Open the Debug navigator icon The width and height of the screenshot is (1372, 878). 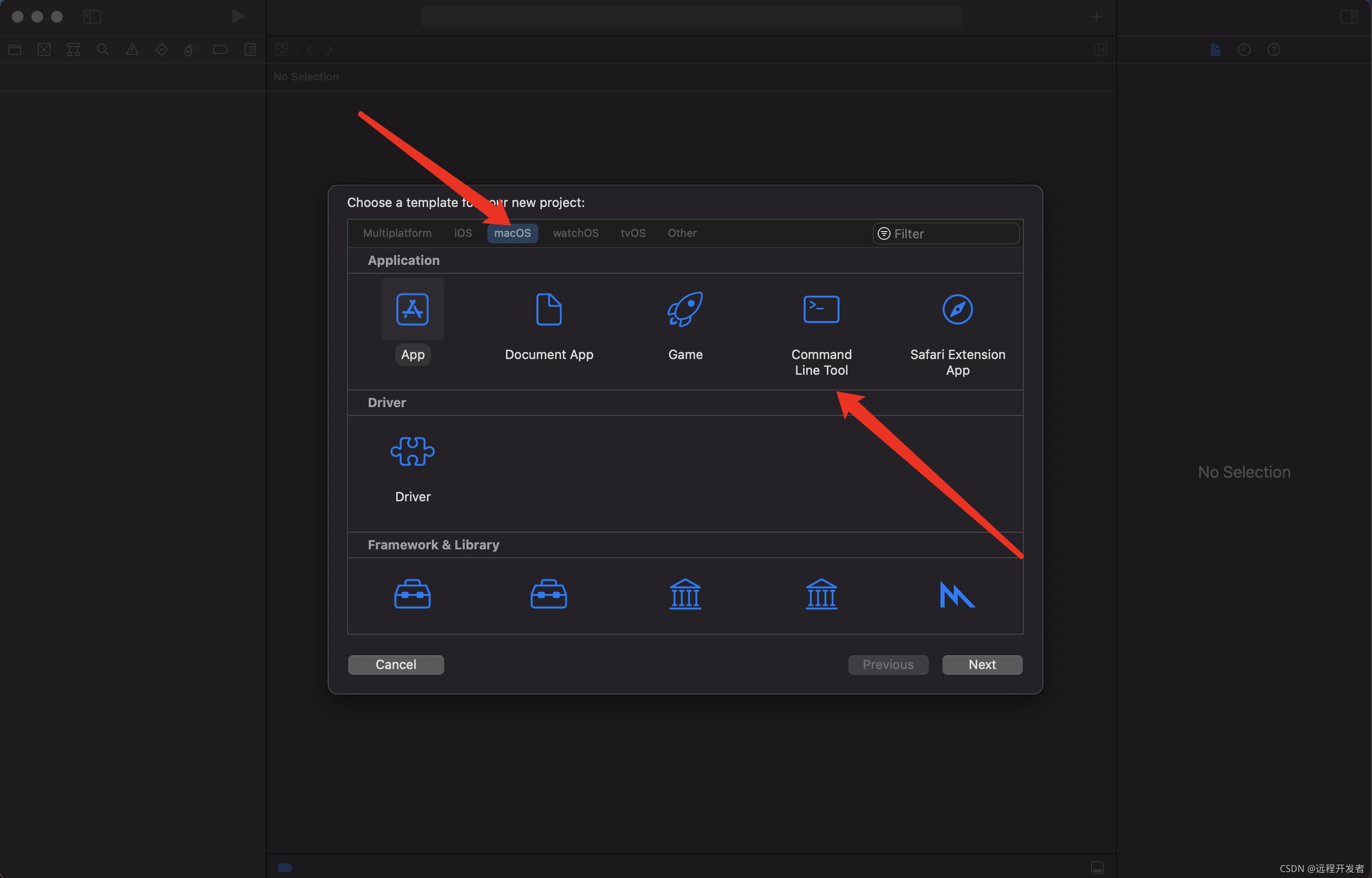click(x=191, y=50)
